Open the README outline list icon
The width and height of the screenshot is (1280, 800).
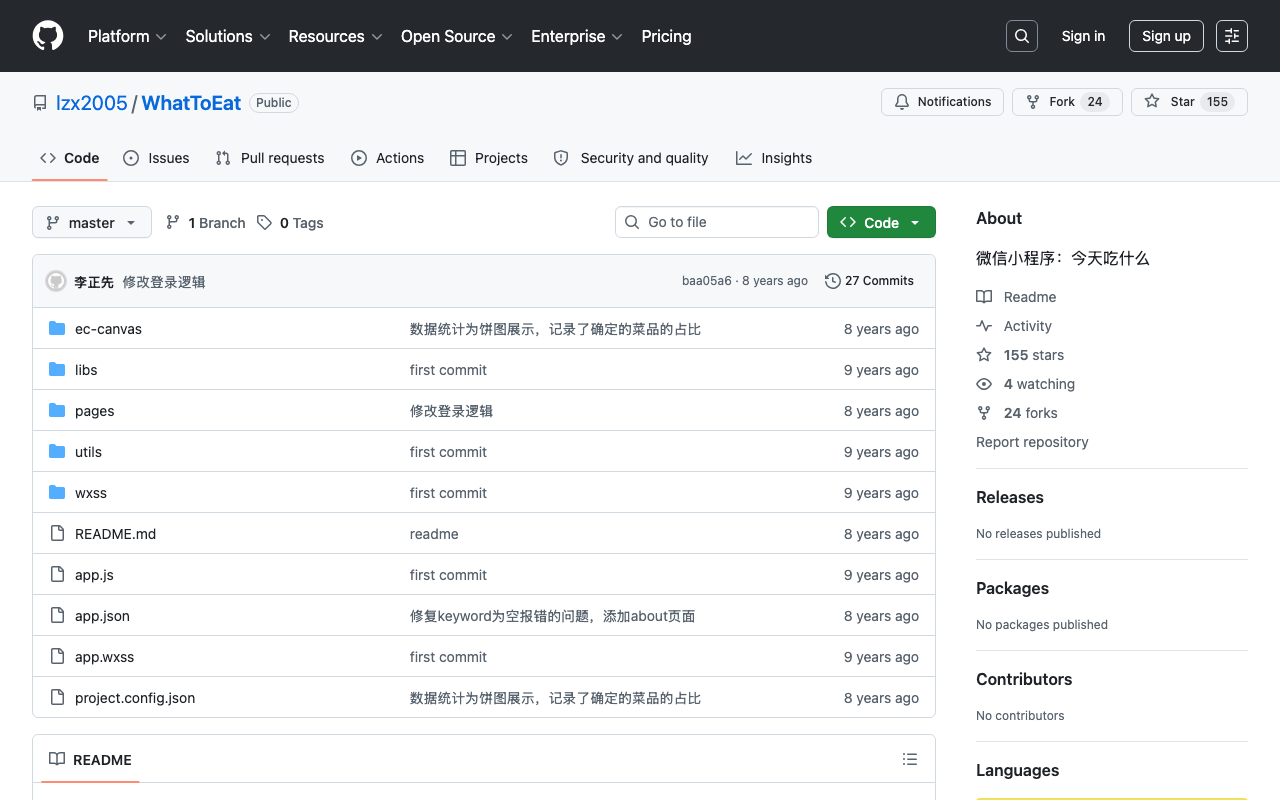pos(910,760)
